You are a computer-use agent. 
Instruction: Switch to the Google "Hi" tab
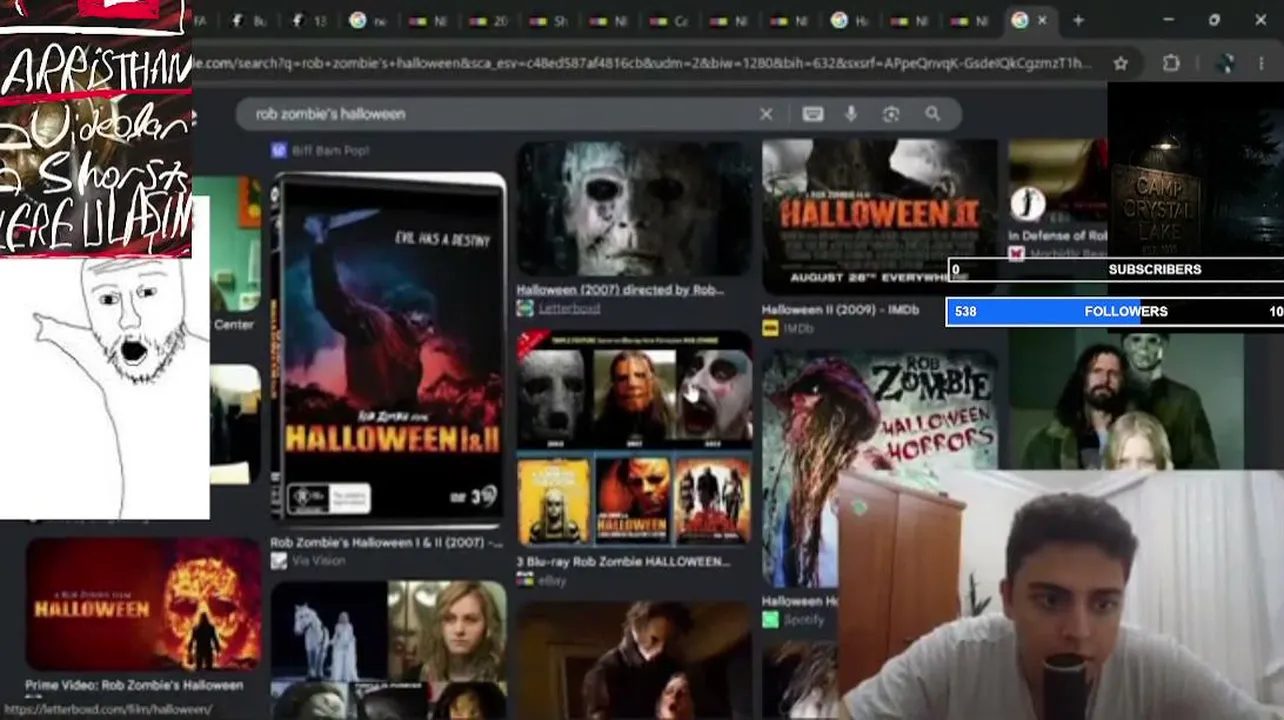pyautogui.click(x=850, y=20)
